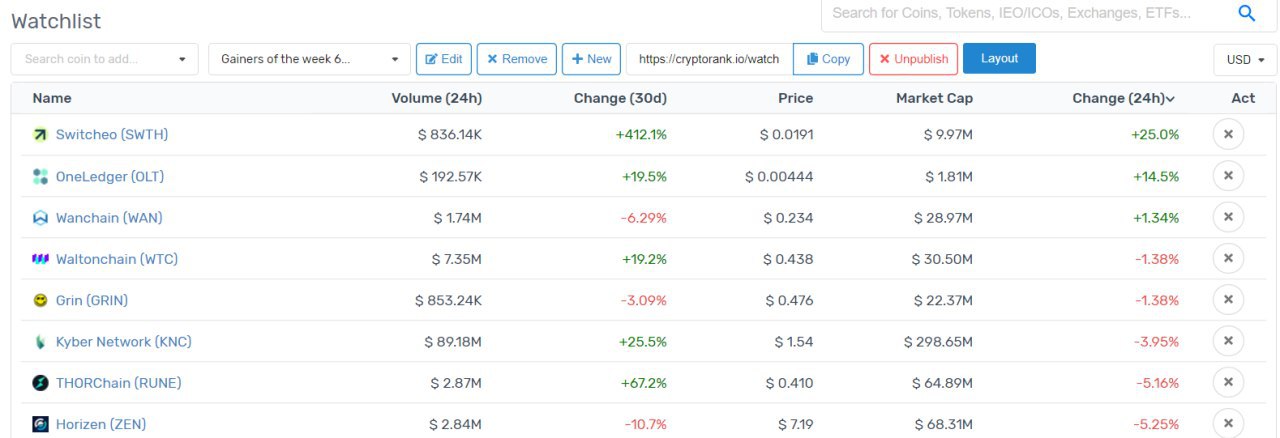
Task: Sort table by Name column
Action: (x=52, y=98)
